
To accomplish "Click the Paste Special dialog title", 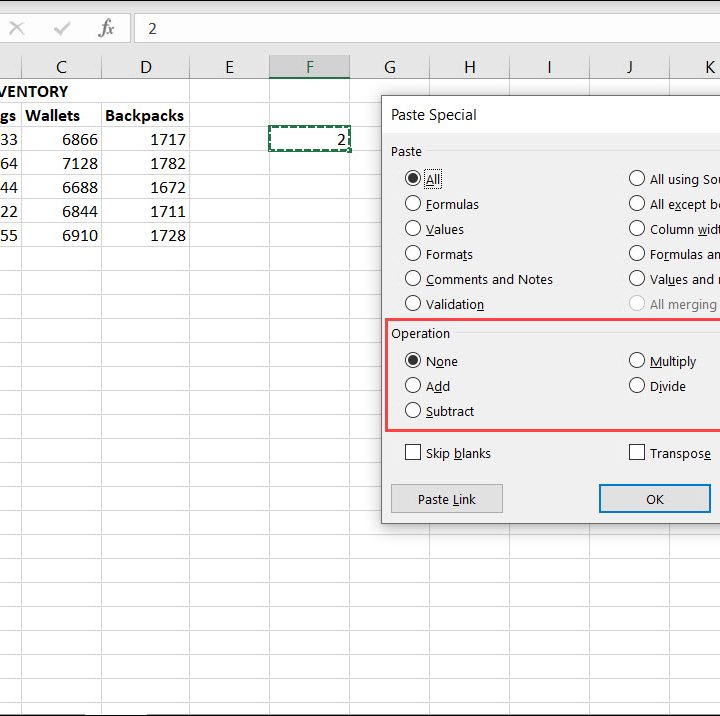I will pos(433,115).
